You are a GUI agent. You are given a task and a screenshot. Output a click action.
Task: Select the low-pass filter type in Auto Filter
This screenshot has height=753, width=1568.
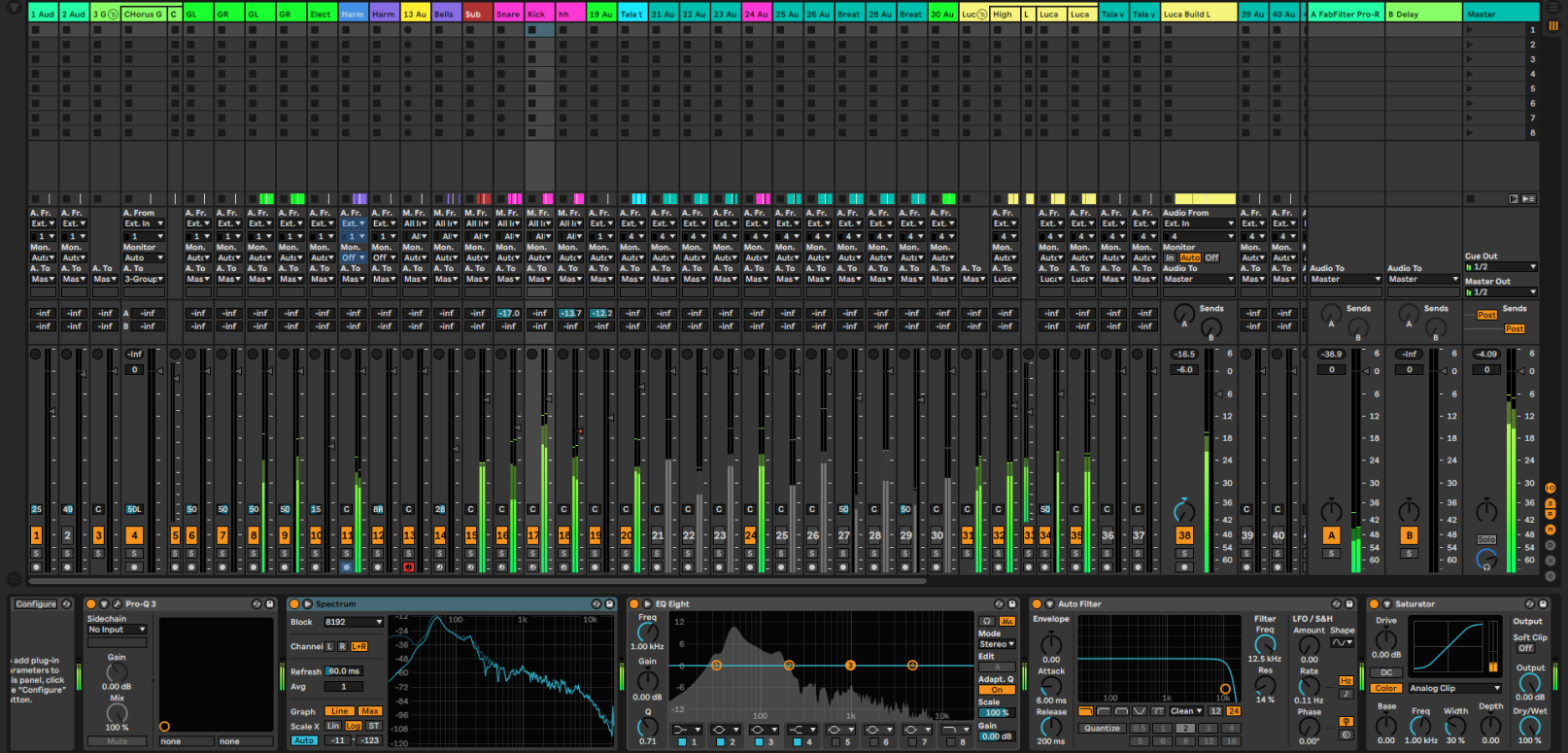[1086, 711]
